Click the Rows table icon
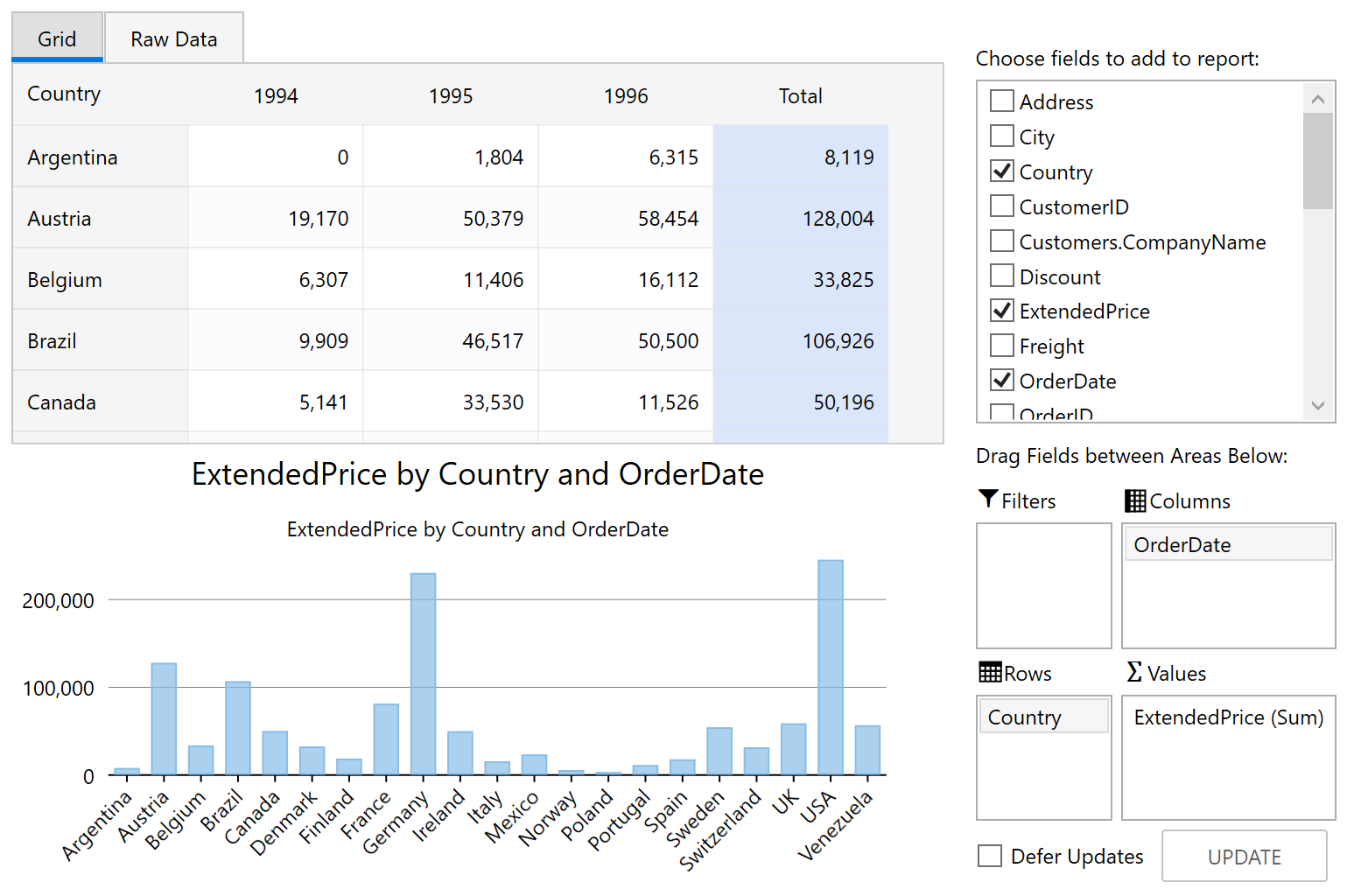This screenshot has width=1347, height=896. click(990, 672)
